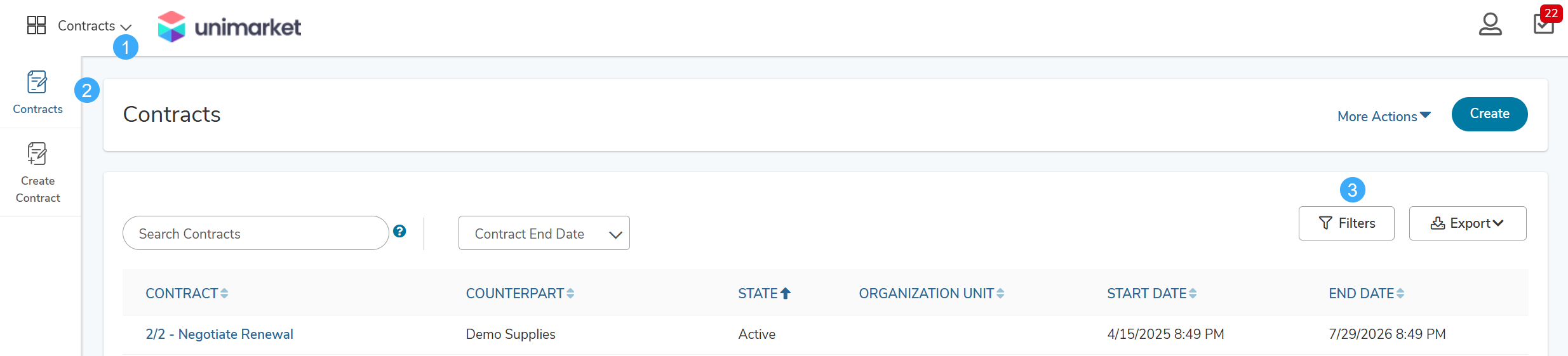Screen dimensions: 1568x356
Task: Click the search help question mark icon
Action: coord(399,231)
